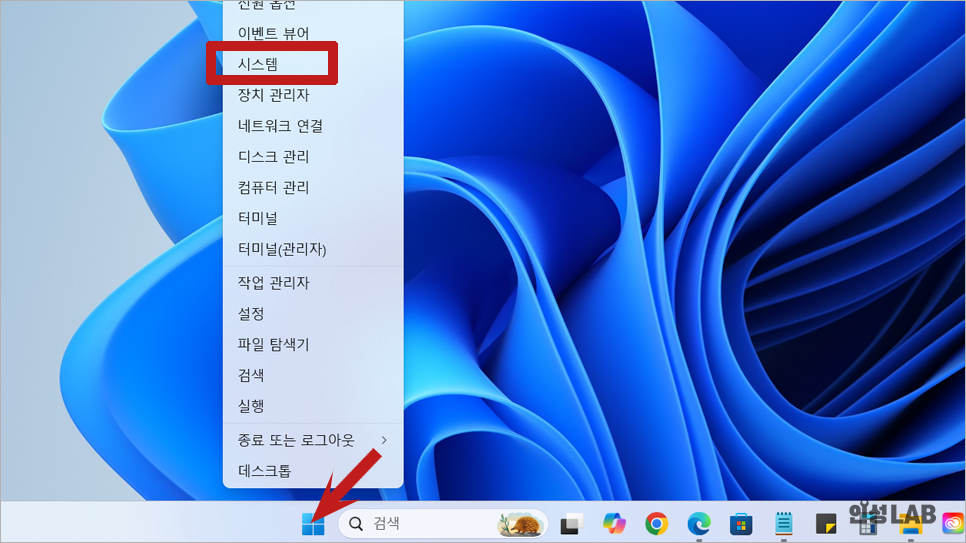
Task: Open the yellow folder File Explorer taskbar icon
Action: pyautogui.click(x=911, y=525)
